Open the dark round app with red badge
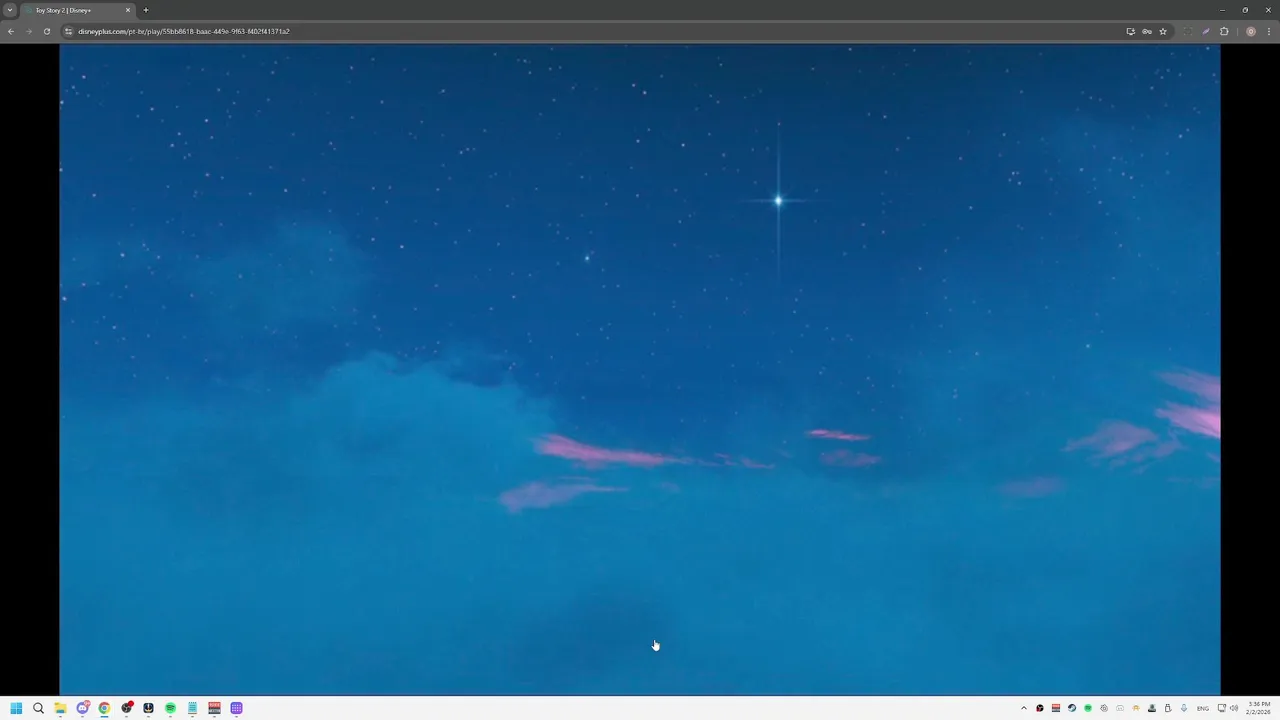This screenshot has width=1280, height=720. pyautogui.click(x=126, y=708)
